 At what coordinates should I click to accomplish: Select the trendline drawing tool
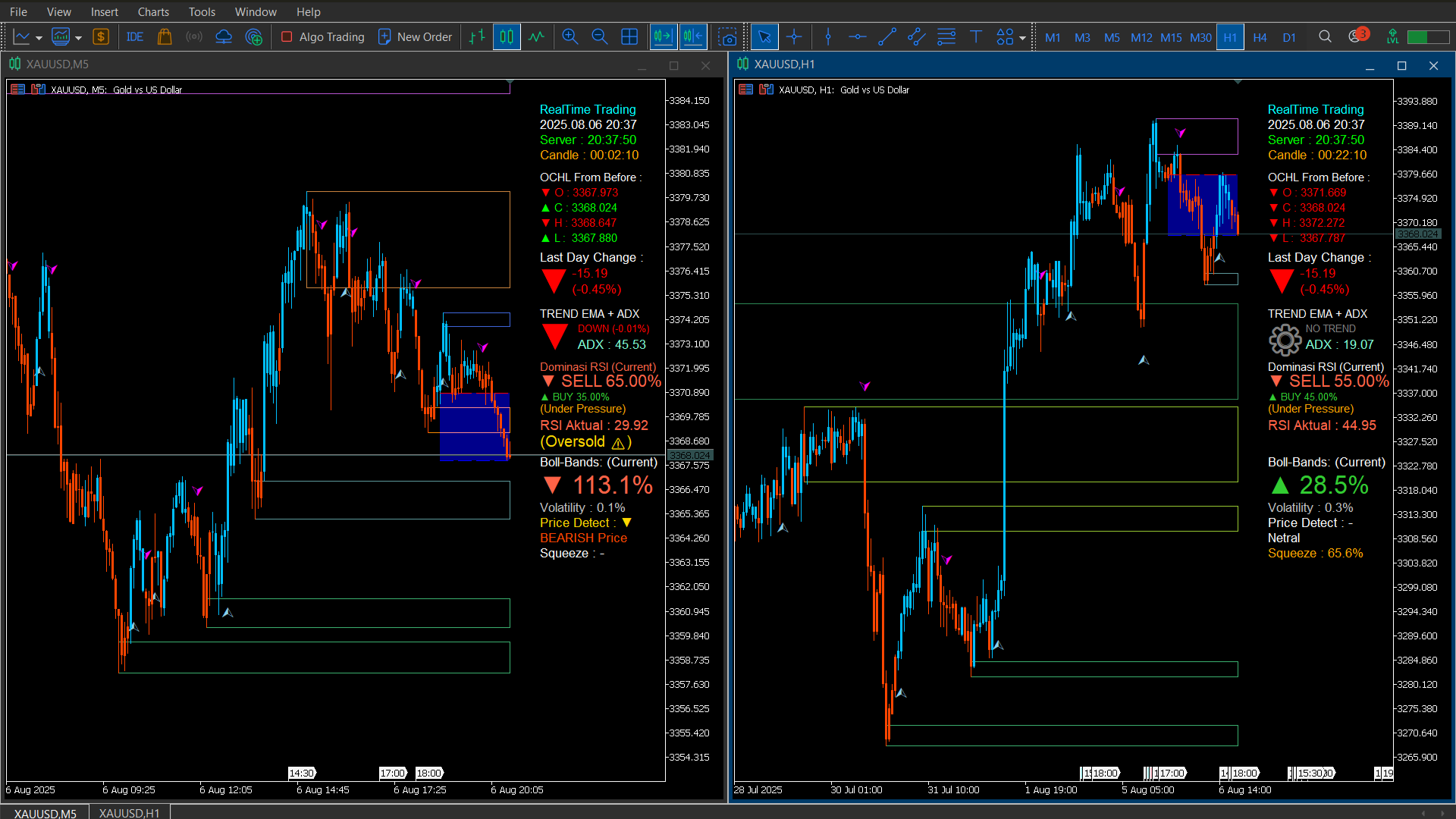click(886, 36)
